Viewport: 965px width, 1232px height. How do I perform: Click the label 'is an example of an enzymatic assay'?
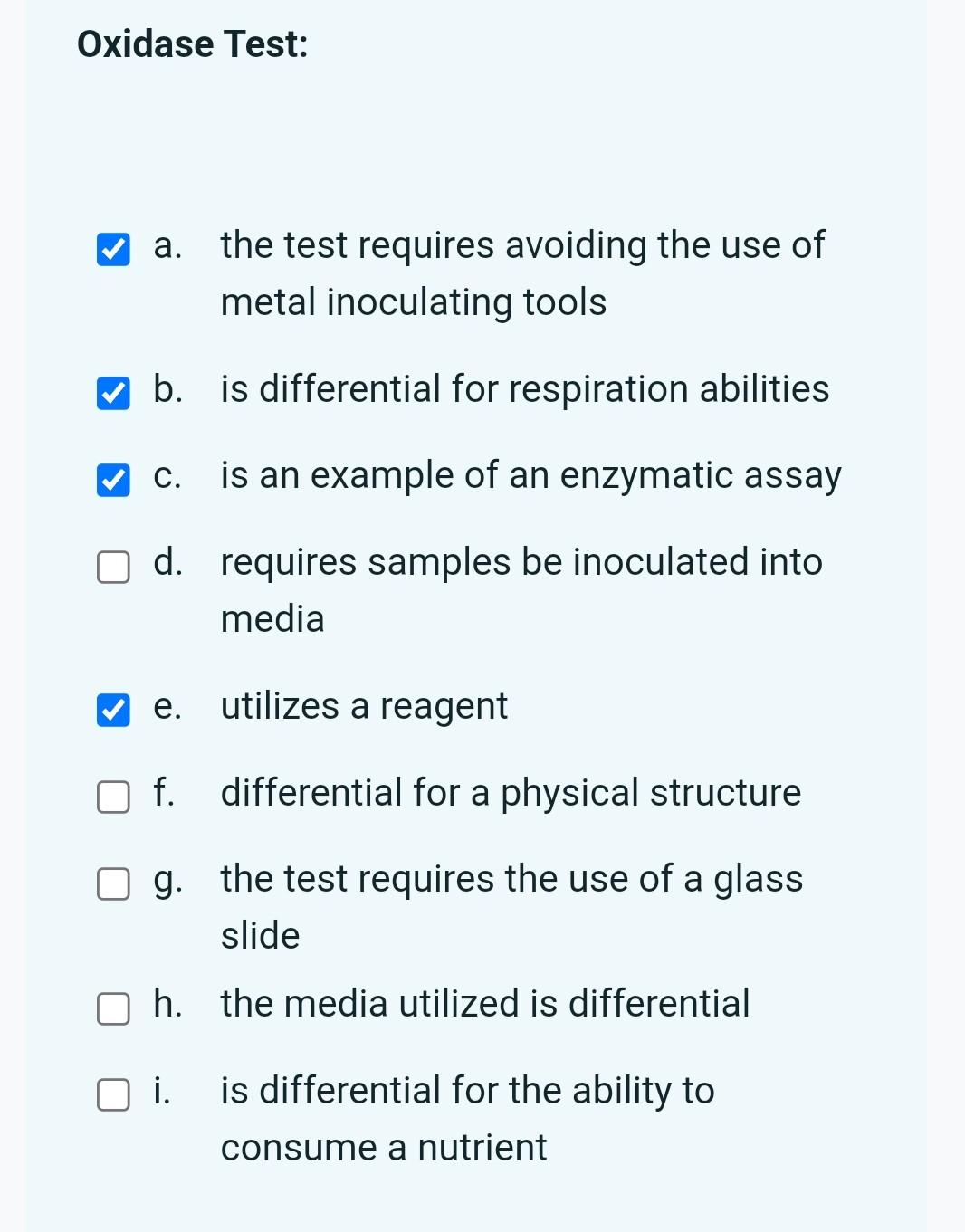click(530, 476)
